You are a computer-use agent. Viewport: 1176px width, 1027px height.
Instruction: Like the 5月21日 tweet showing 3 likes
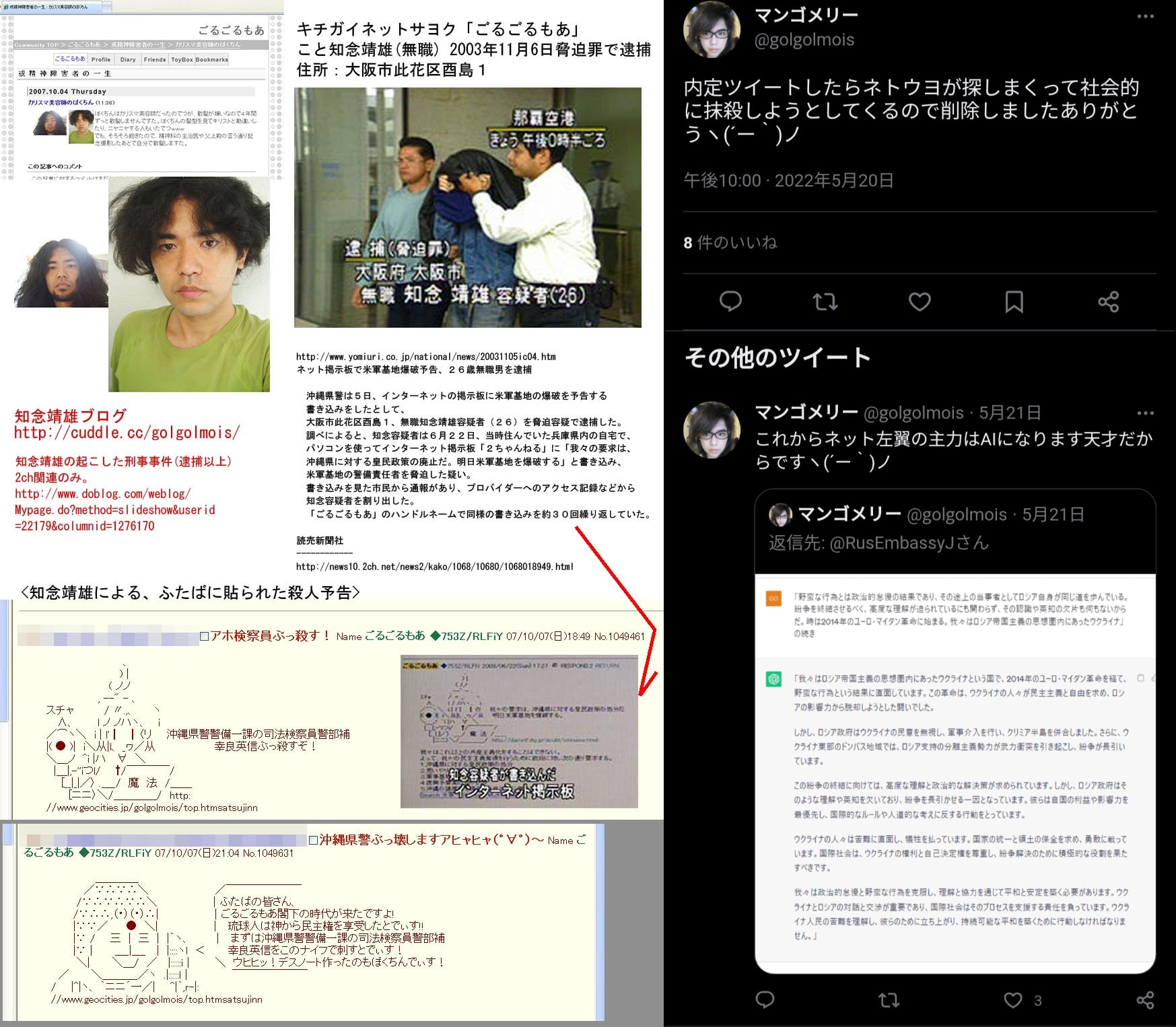pyautogui.click(x=1013, y=1000)
